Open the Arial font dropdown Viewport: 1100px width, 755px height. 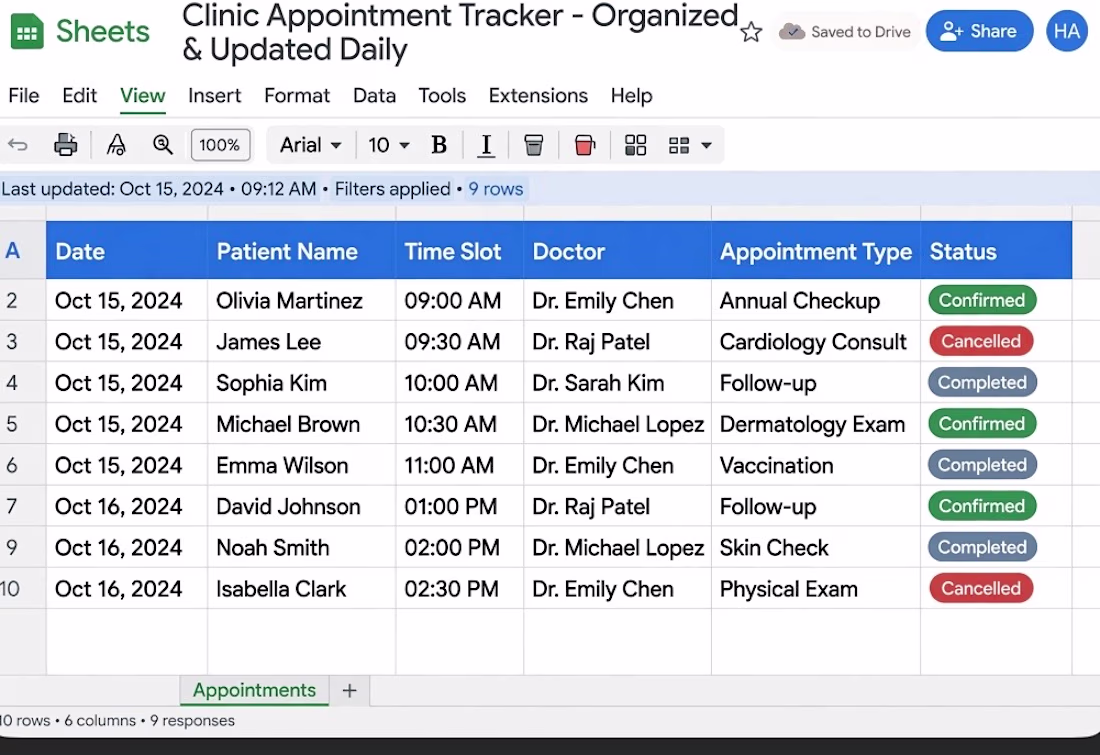click(x=311, y=145)
